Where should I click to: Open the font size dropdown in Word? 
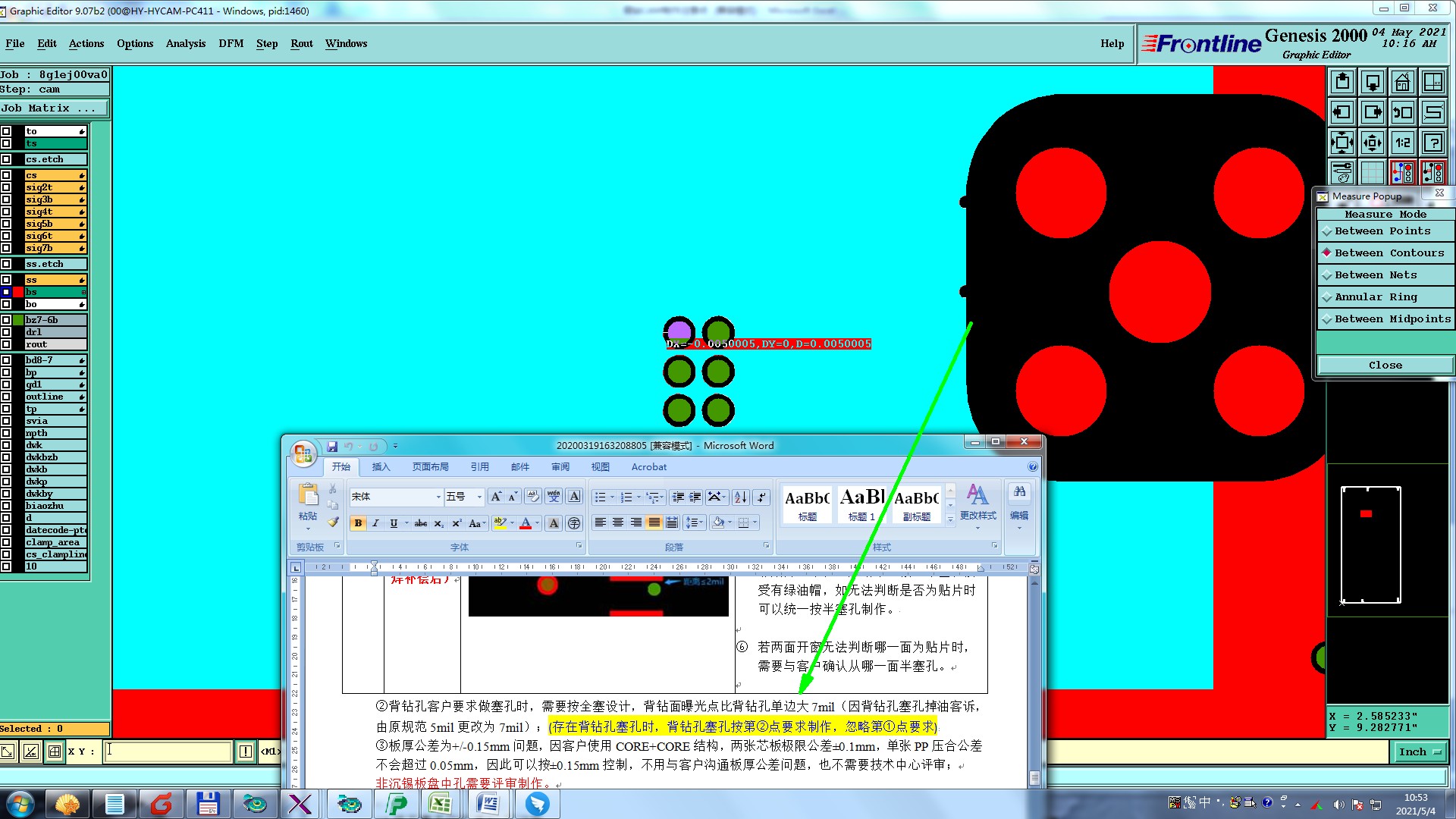coord(479,497)
